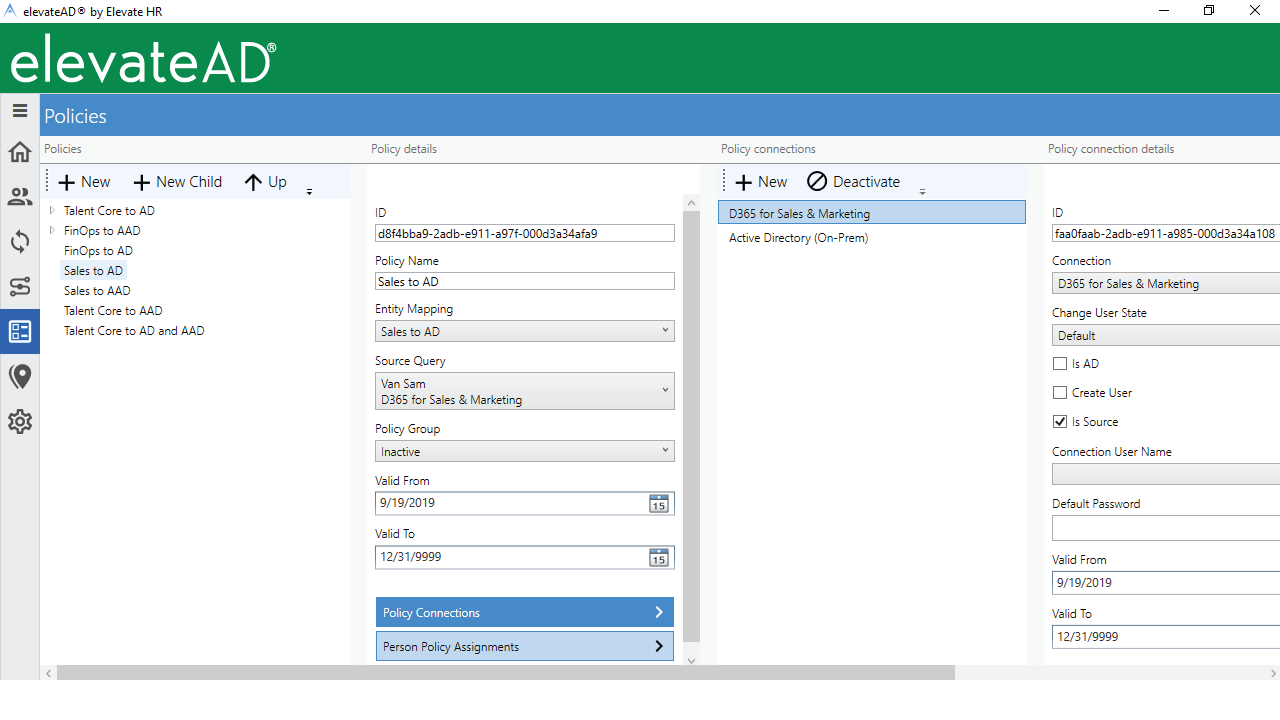
Task: Click New in Policy connections toolbar
Action: point(761,182)
